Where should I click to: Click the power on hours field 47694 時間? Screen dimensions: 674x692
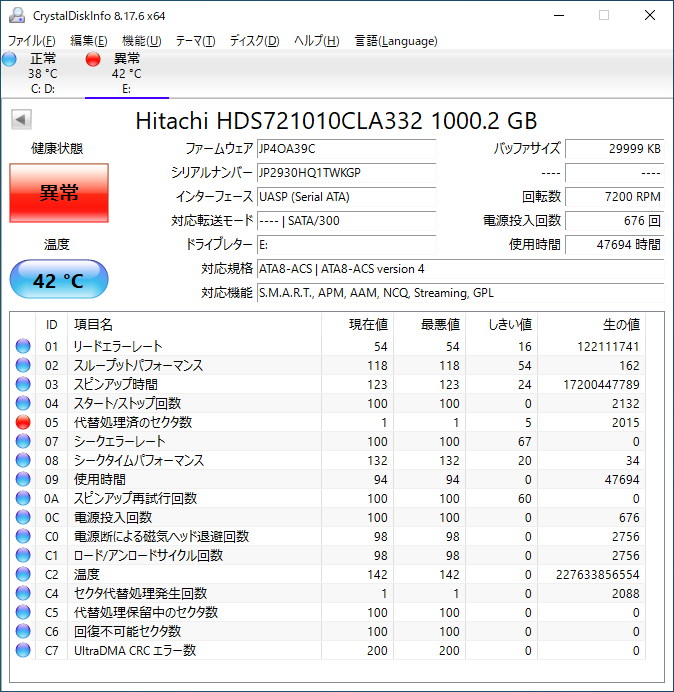(614, 244)
